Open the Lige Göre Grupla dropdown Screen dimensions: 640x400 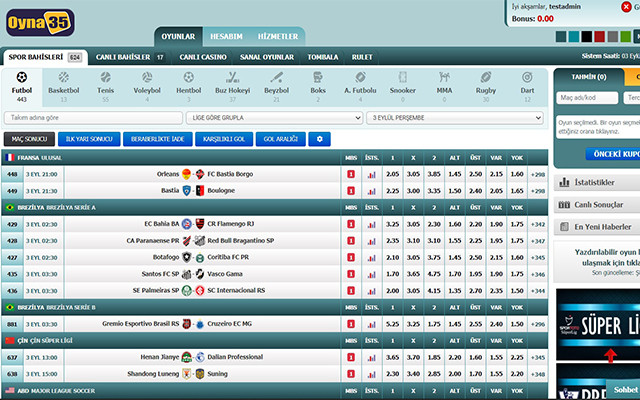pyautogui.click(x=274, y=118)
